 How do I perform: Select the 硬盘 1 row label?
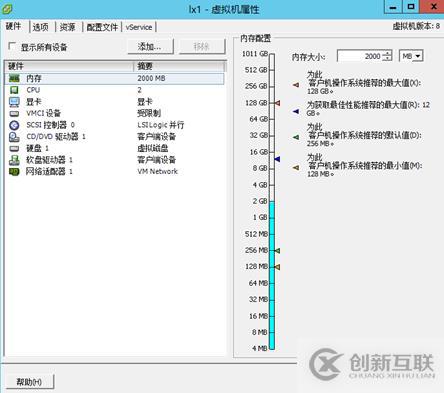[x=37, y=148]
